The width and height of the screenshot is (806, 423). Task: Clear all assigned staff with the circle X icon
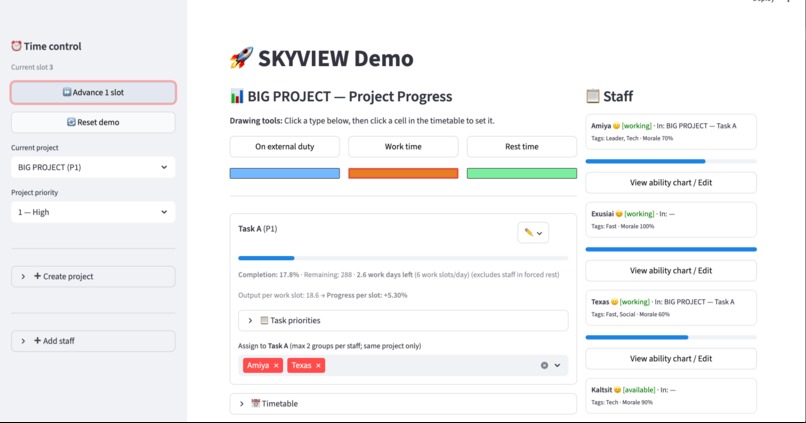[544, 365]
